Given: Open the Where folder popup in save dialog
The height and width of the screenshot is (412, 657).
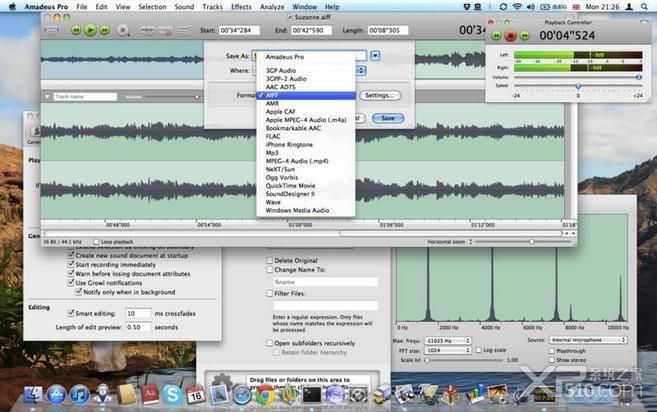Looking at the screenshot, I should [361, 71].
